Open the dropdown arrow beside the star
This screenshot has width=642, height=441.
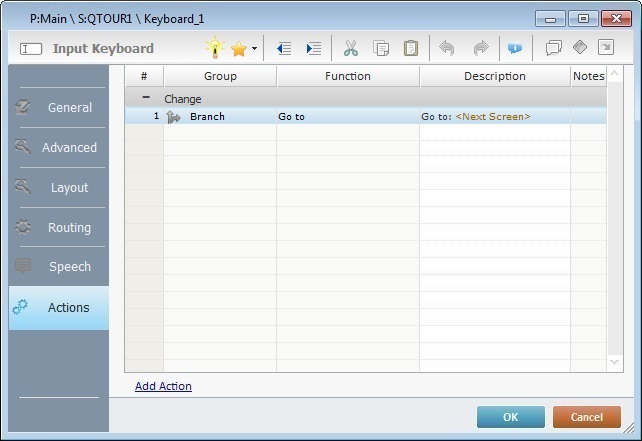(x=254, y=48)
